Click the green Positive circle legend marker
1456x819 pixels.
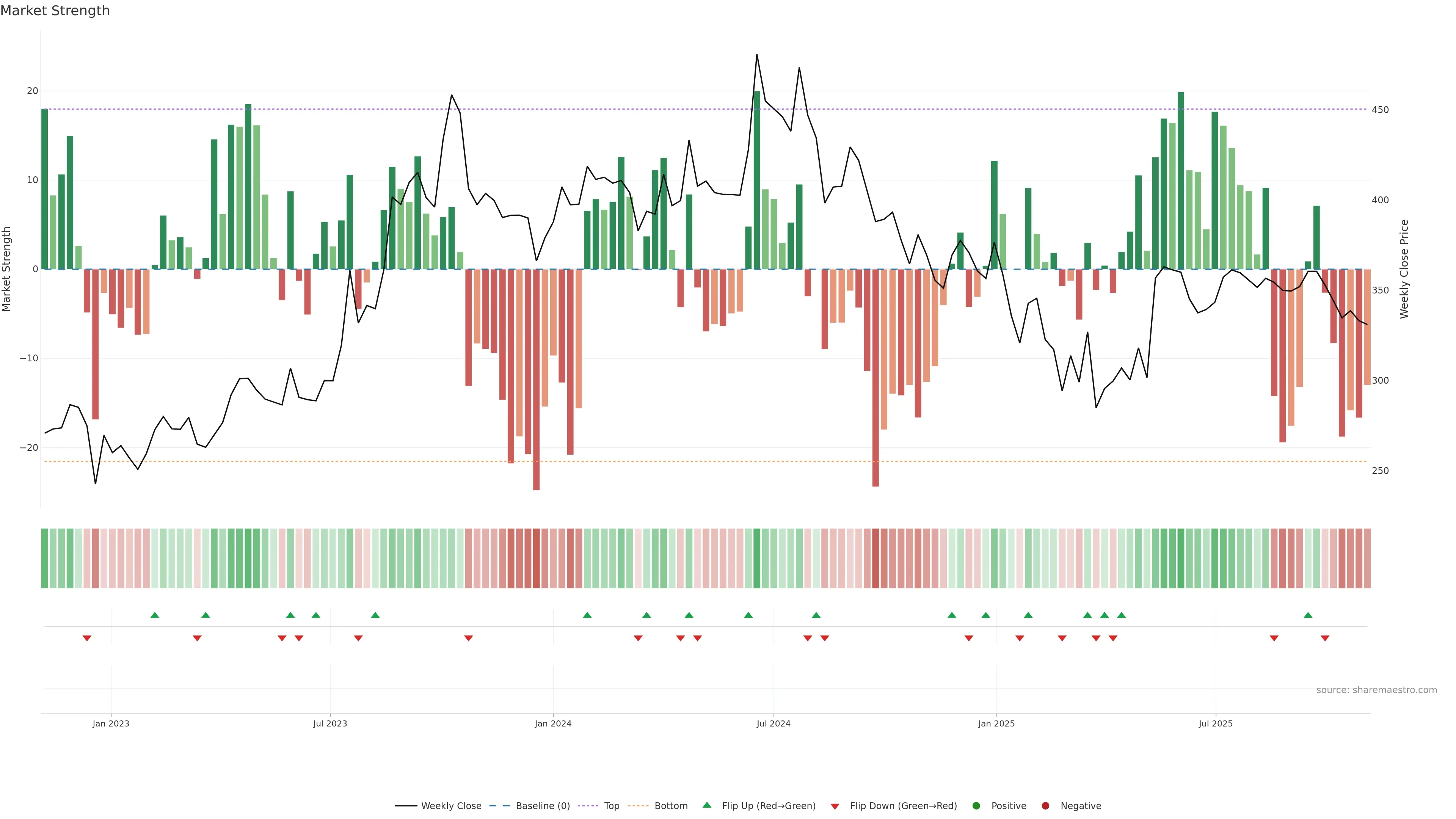coord(976,806)
